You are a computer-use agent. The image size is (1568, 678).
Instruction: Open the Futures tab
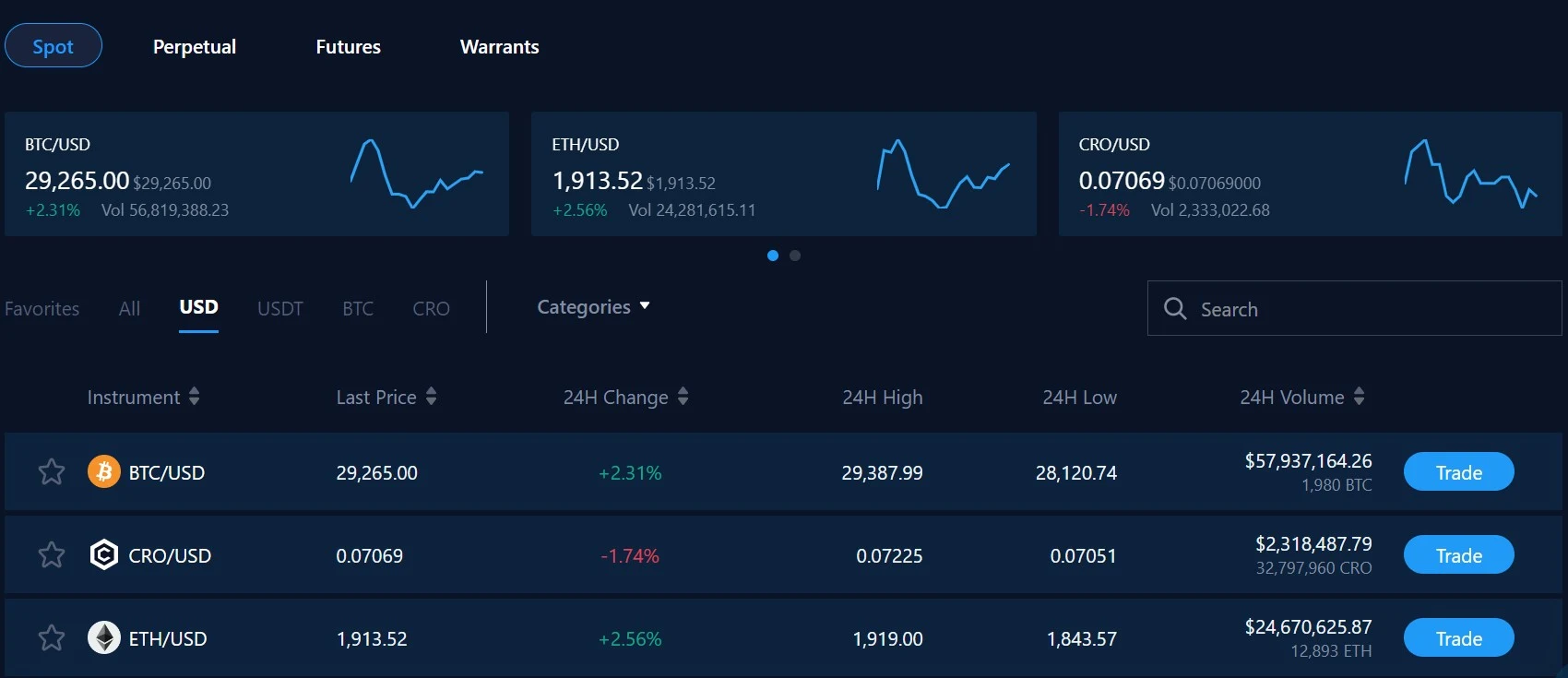click(348, 46)
